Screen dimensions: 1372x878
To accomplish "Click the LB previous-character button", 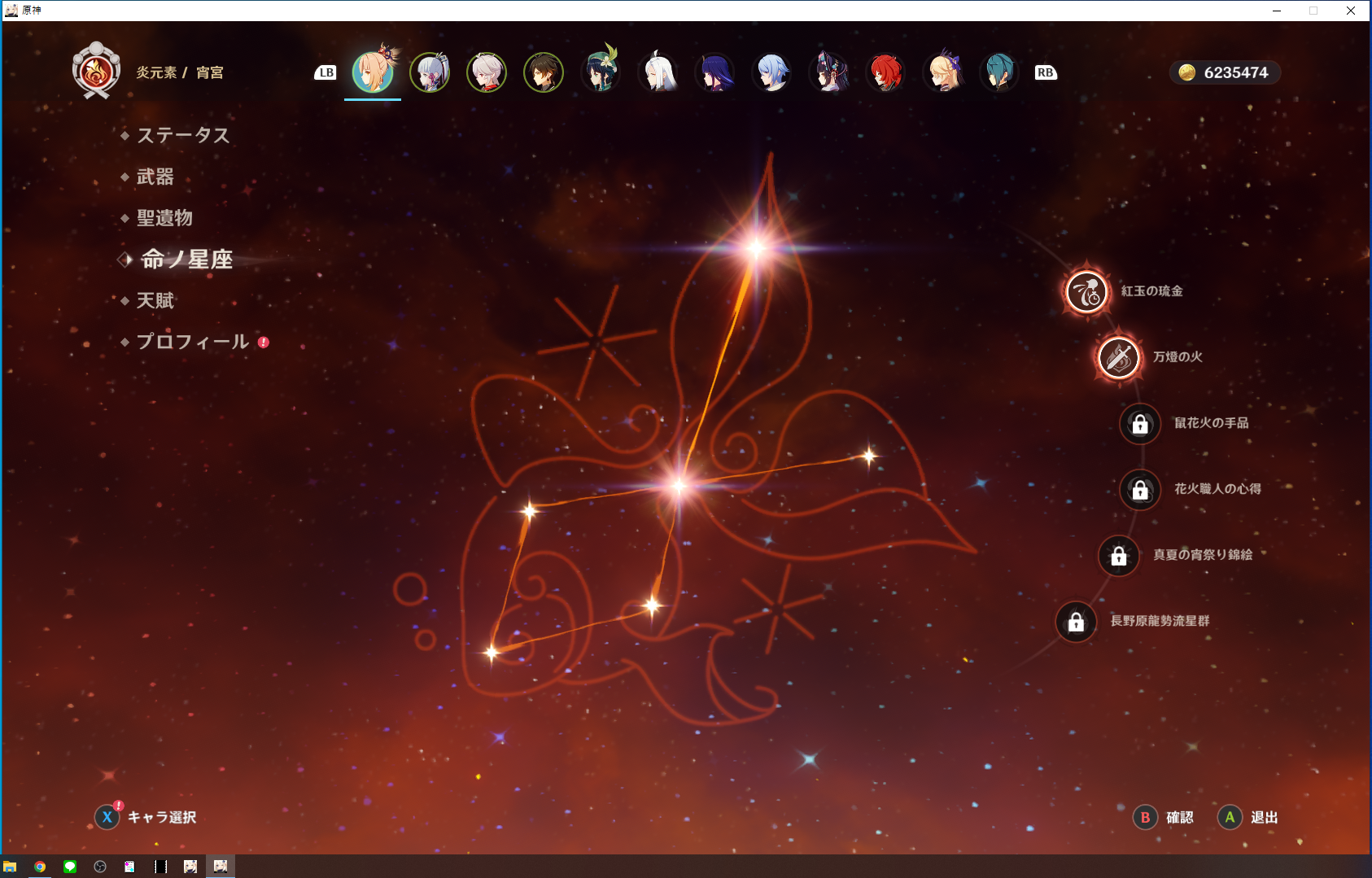I will tap(326, 72).
